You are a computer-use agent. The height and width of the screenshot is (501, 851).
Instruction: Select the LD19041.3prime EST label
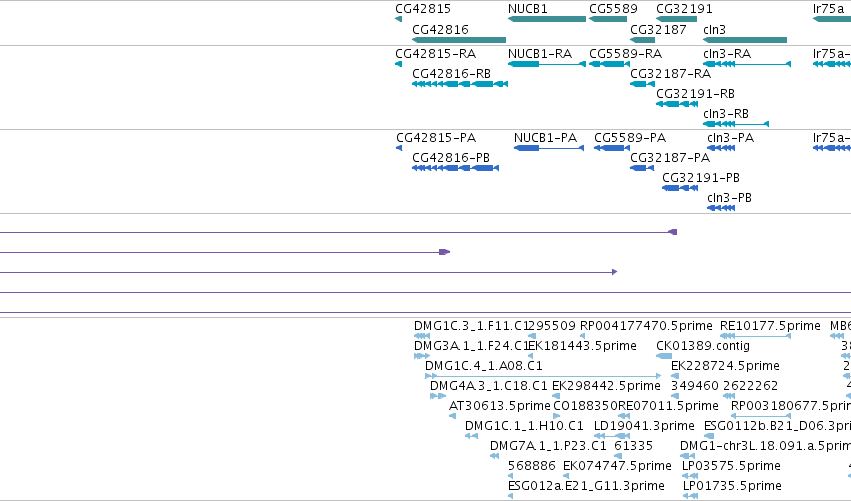(x=644, y=426)
